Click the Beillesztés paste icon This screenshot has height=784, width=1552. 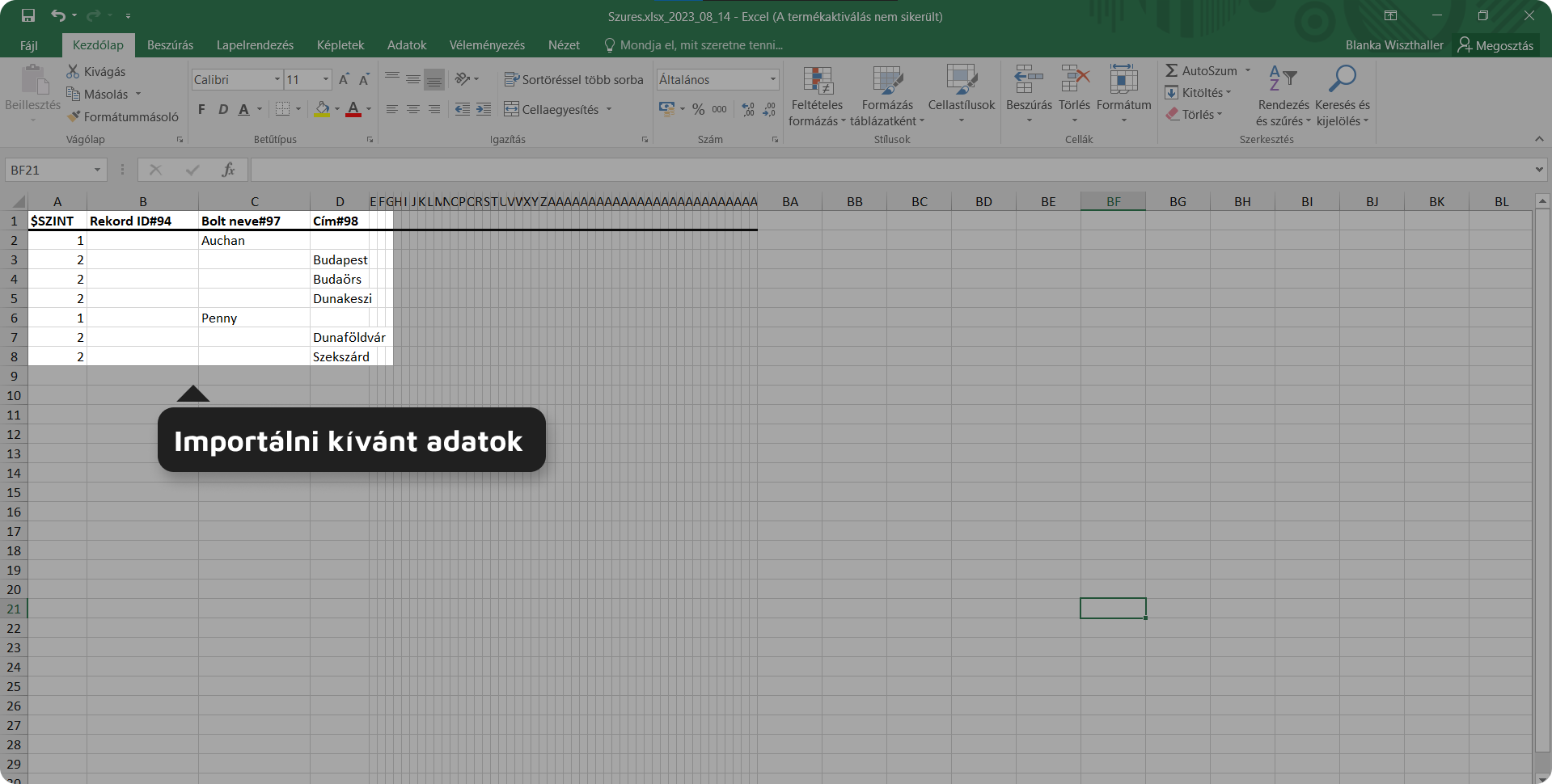(33, 81)
